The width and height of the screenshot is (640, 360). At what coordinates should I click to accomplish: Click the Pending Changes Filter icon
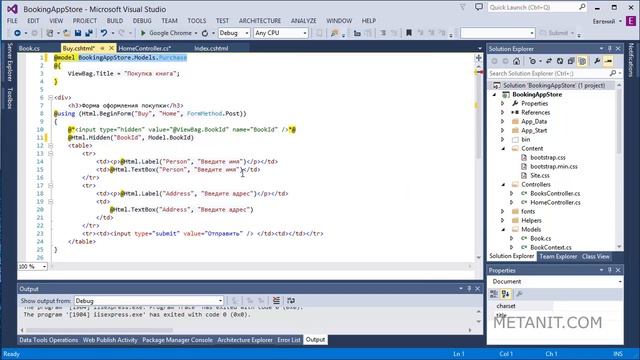532,61
